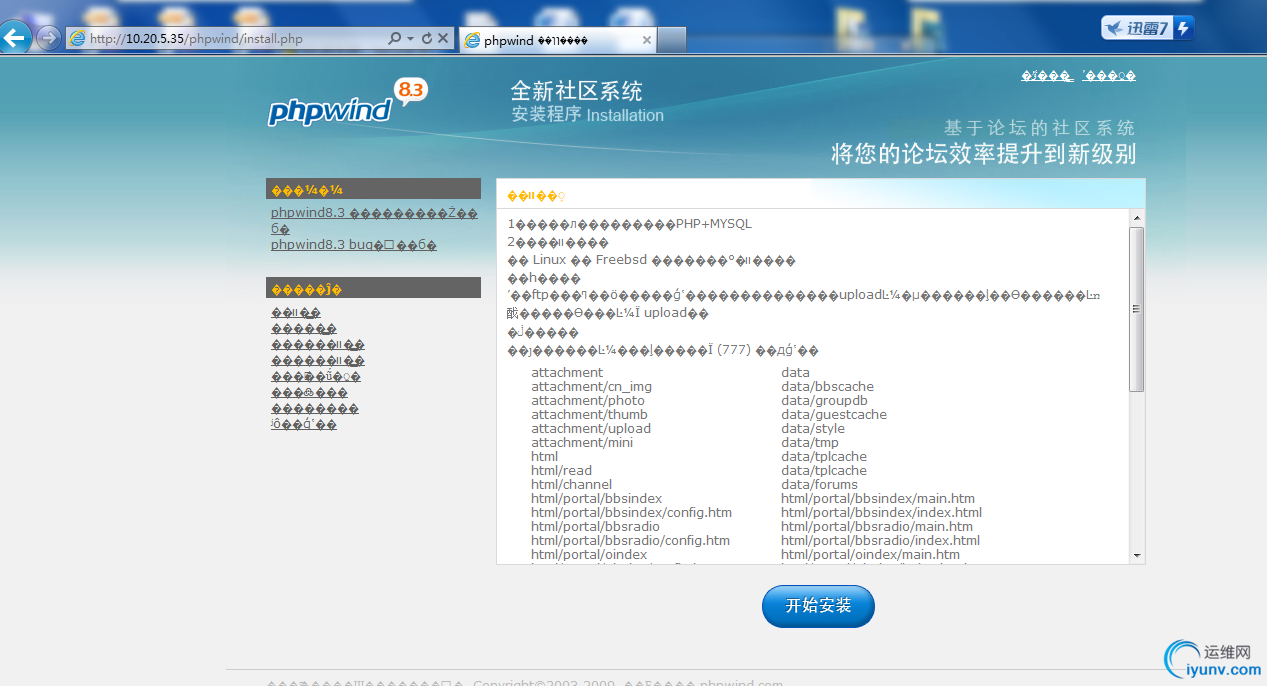Click the text 'attachment/thumb'

point(589,415)
